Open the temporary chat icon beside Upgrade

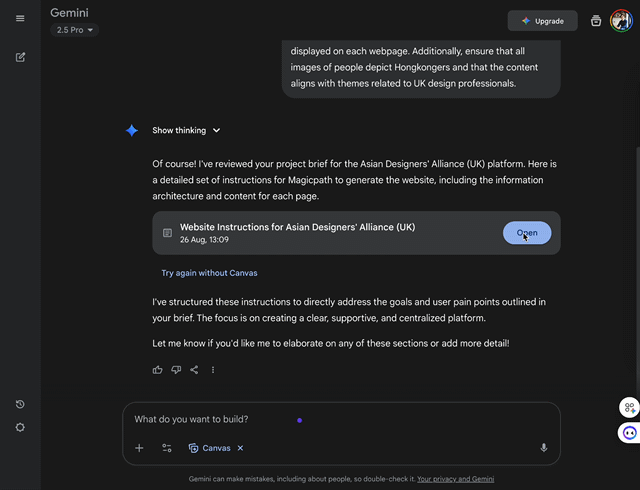click(x=596, y=20)
